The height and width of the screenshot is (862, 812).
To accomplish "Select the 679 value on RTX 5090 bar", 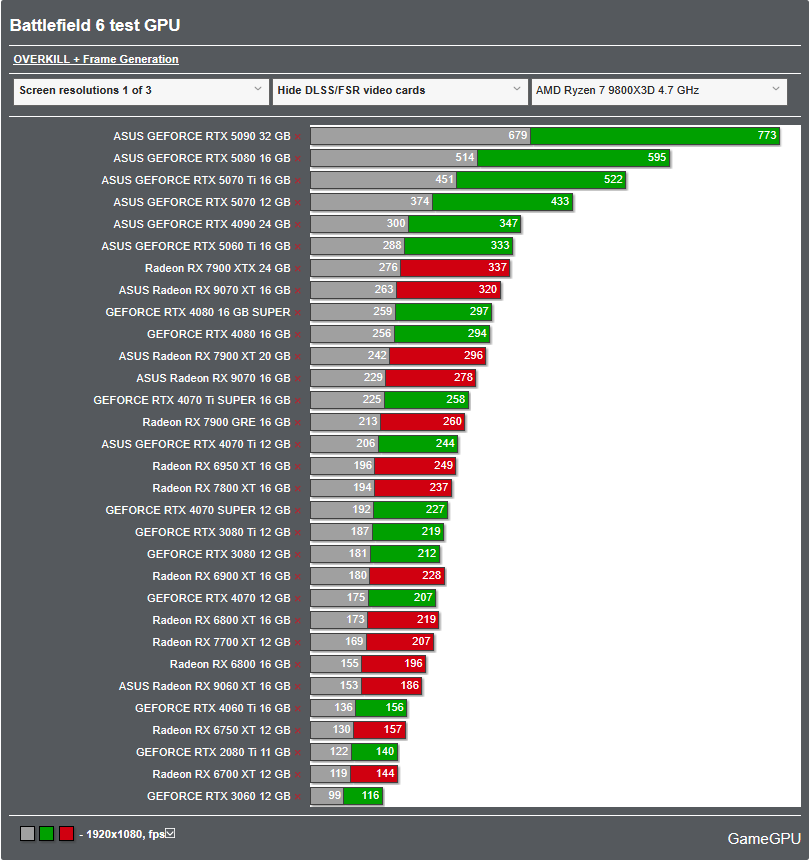I will click(517, 136).
